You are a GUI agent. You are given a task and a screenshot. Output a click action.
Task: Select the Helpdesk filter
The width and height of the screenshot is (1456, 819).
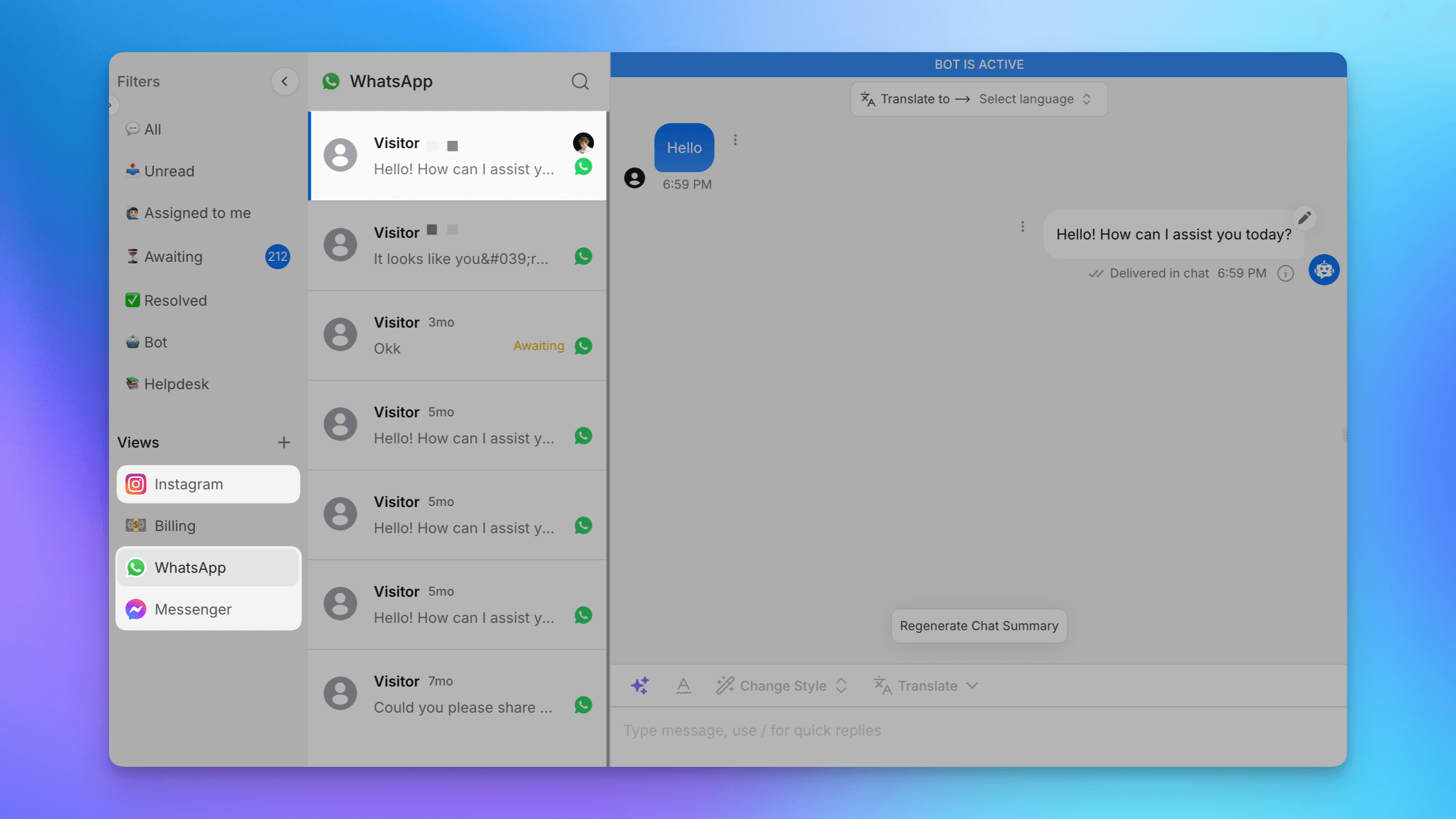pyautogui.click(x=208, y=384)
